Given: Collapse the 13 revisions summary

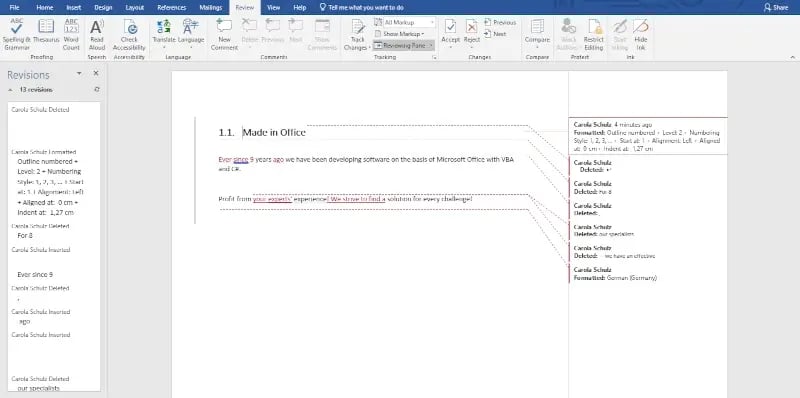Looking at the screenshot, I should [11, 89].
